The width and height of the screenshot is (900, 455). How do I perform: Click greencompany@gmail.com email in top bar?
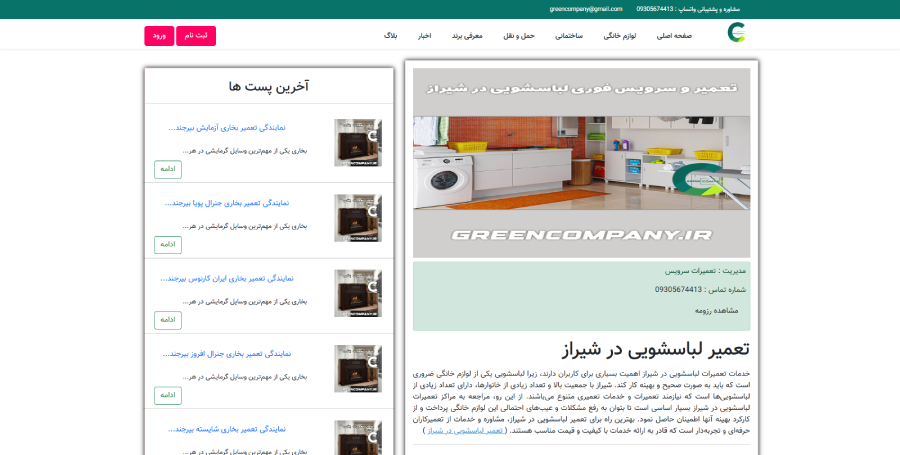pos(585,9)
